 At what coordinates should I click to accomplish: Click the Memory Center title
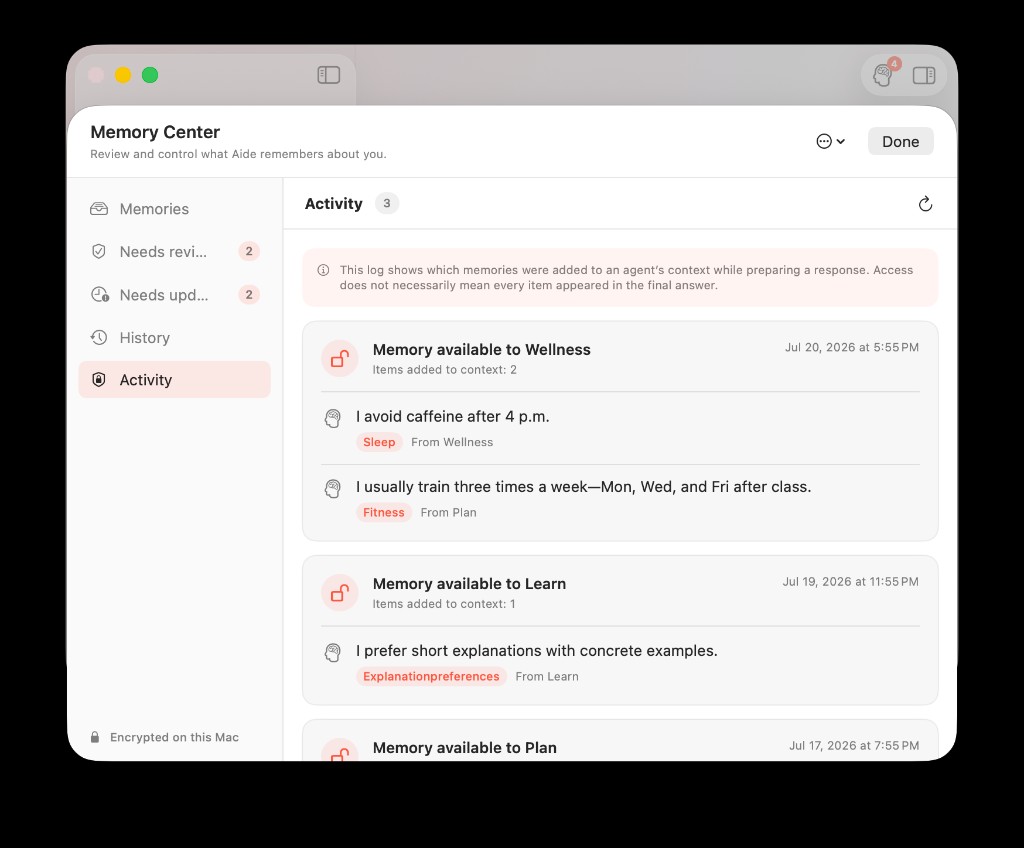155,132
